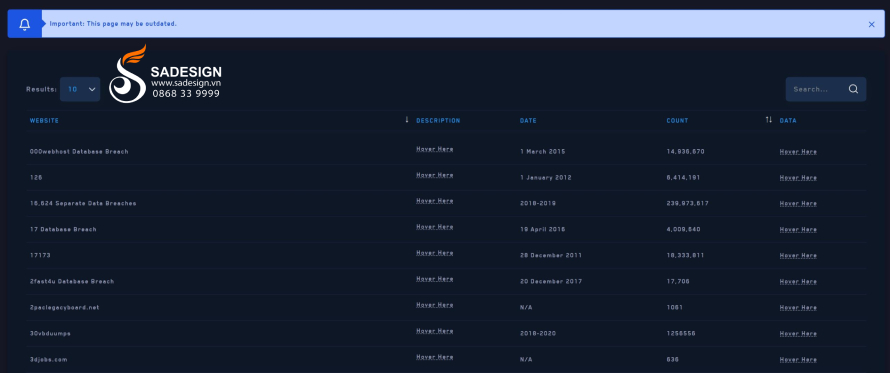Click count 18,333,811
Viewport: 890px width, 373px height.
pos(686,255)
